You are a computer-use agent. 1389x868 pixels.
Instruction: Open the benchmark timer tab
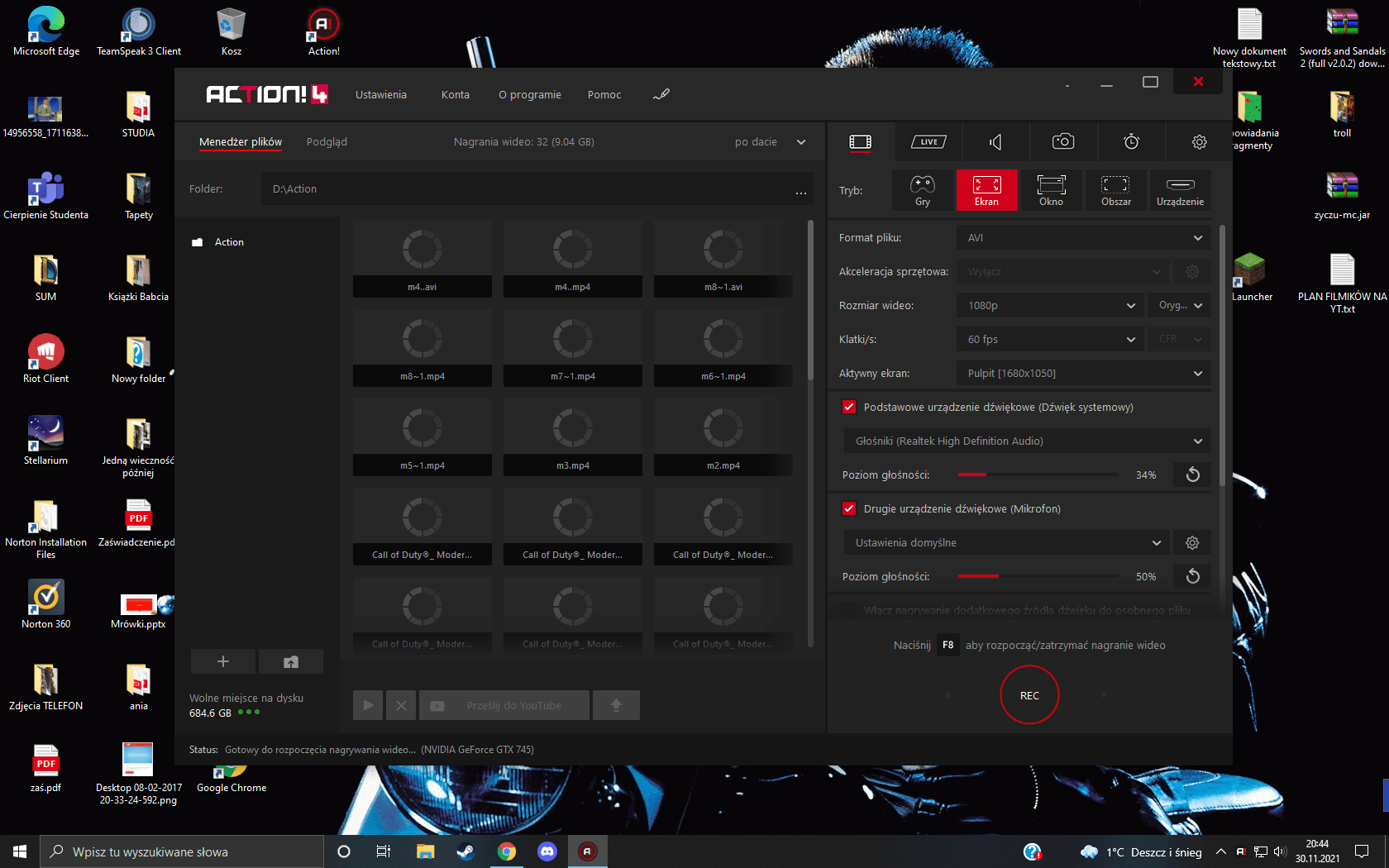1131,142
